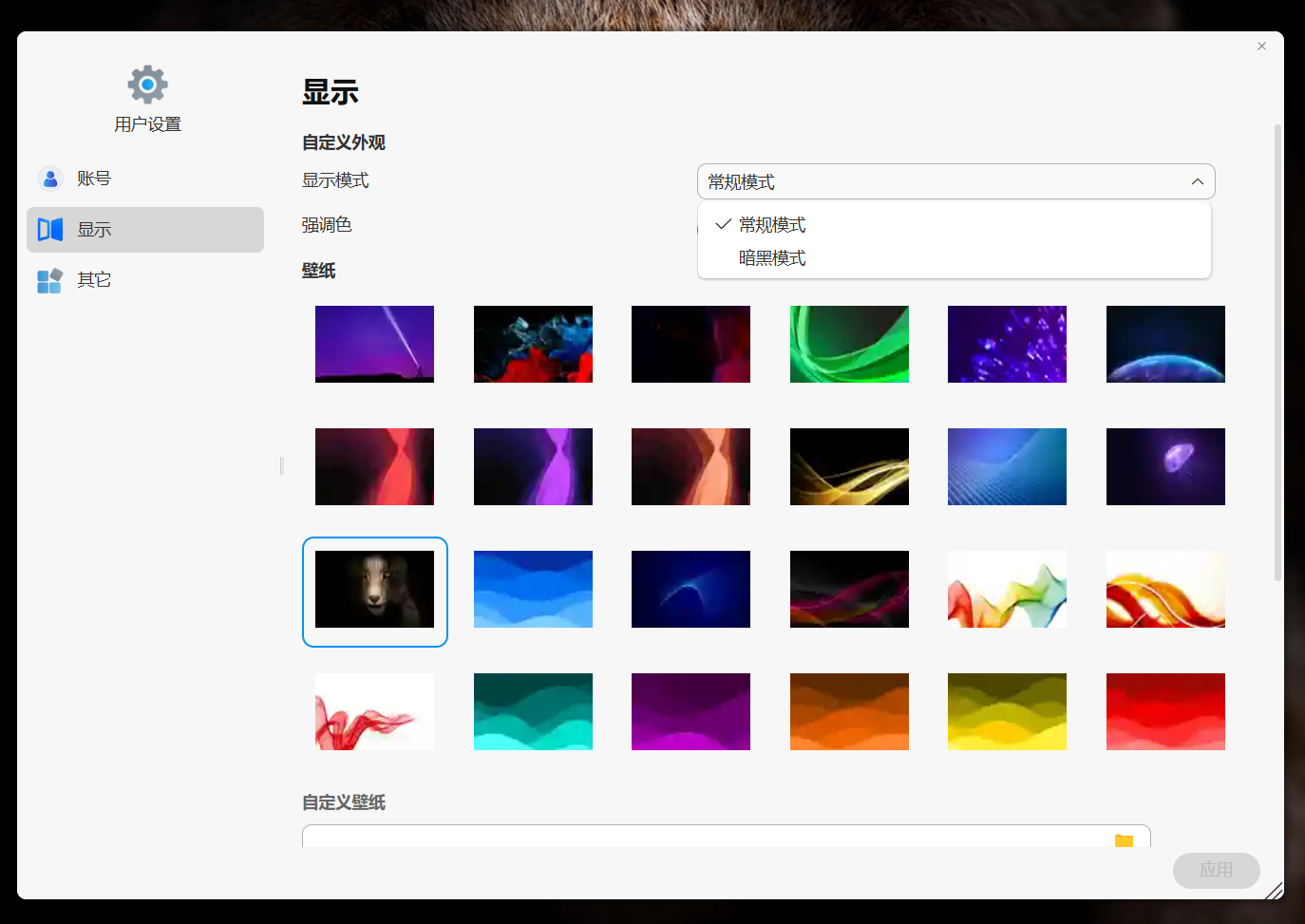Choose 暗黑模式 dark mode option
Viewport: 1305px width, 924px height.
tap(955, 258)
